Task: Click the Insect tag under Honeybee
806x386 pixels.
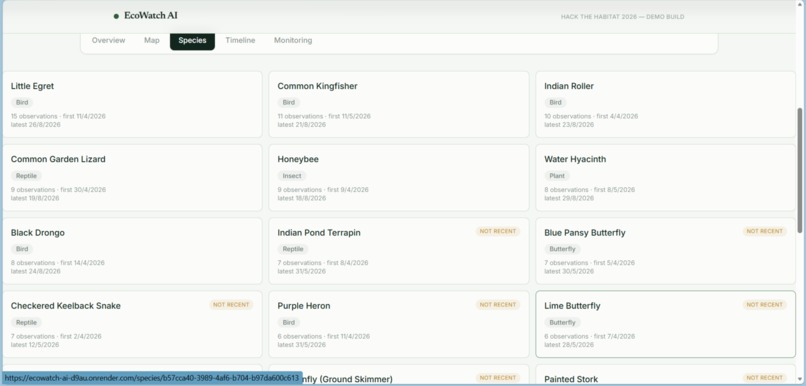Action: coord(292,176)
